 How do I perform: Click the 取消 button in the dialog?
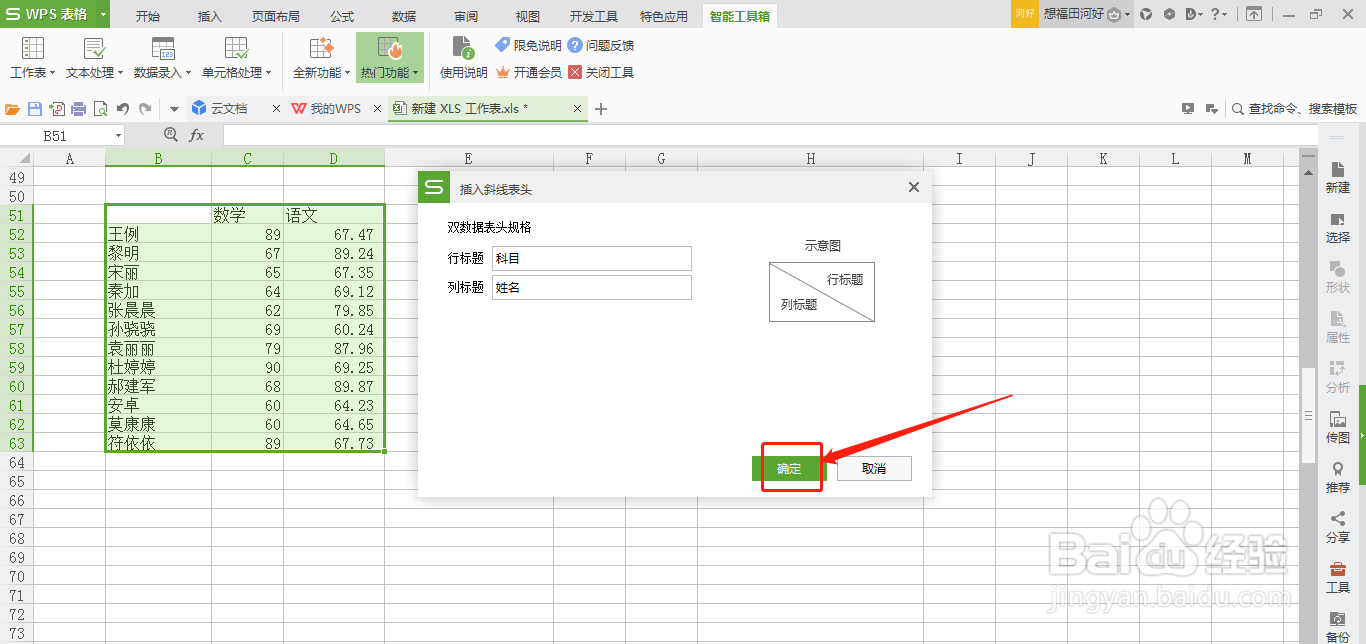873,468
